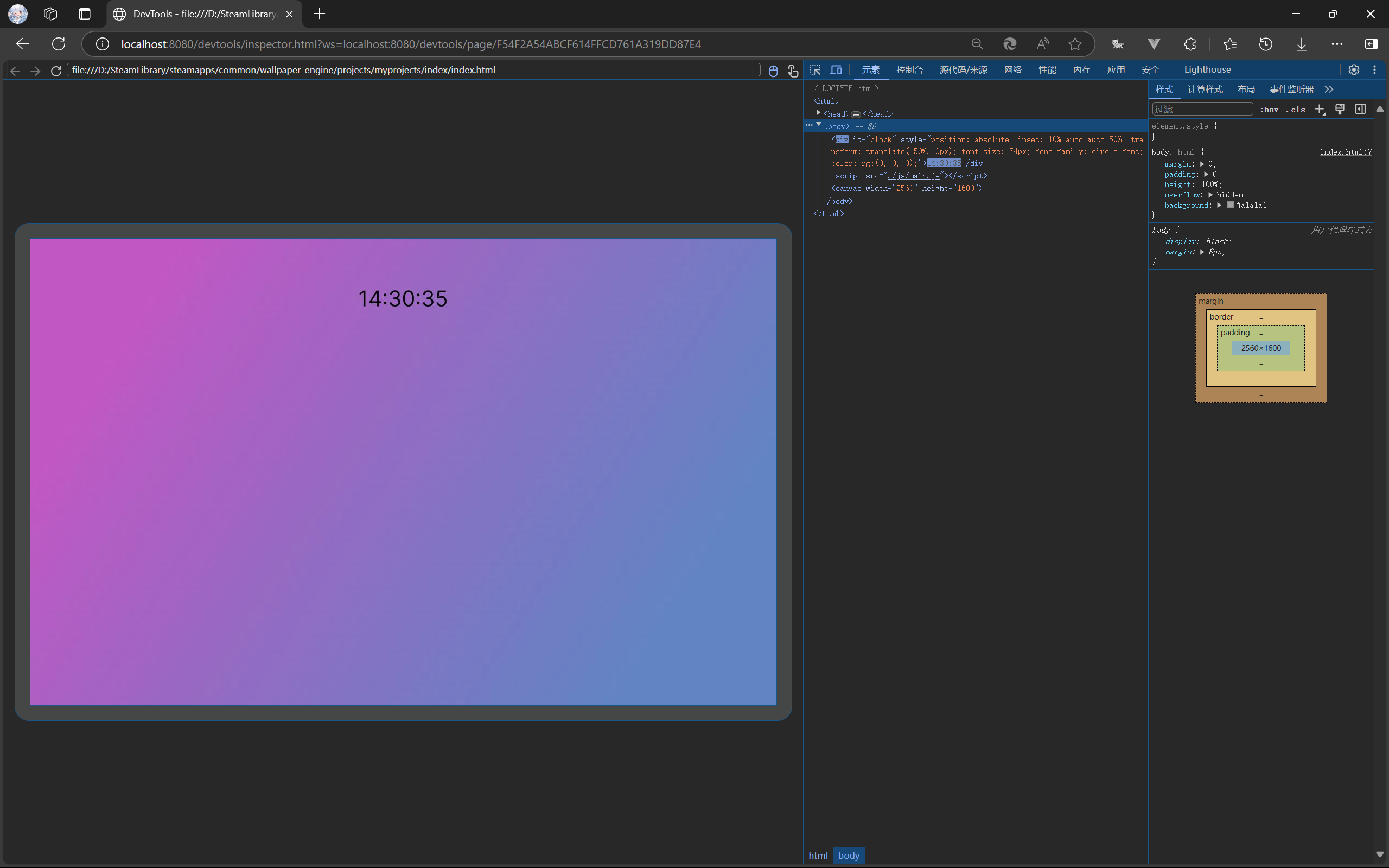Open color picker for #a1a1a1 swatch
The image size is (1389, 868).
(1230, 205)
